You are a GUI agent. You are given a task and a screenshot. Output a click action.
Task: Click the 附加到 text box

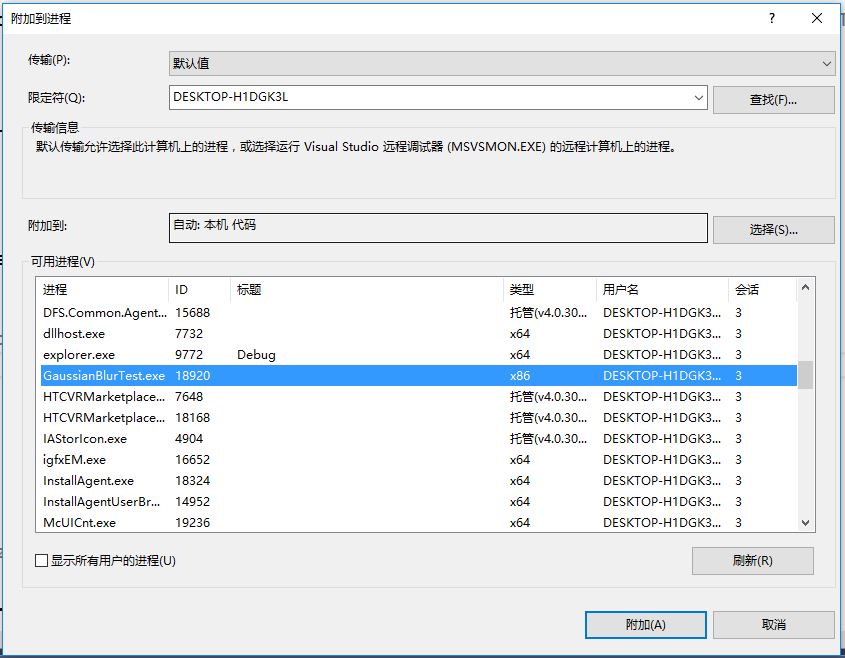tap(438, 228)
